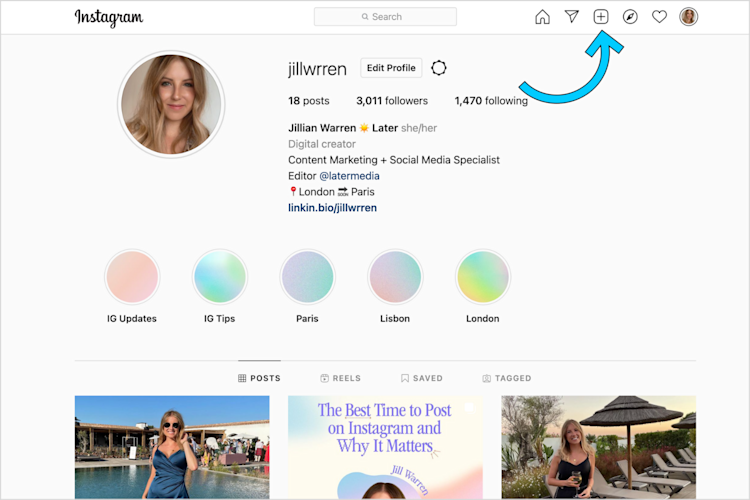
Task: Open the poolside blue dress post
Action: (x=172, y=447)
